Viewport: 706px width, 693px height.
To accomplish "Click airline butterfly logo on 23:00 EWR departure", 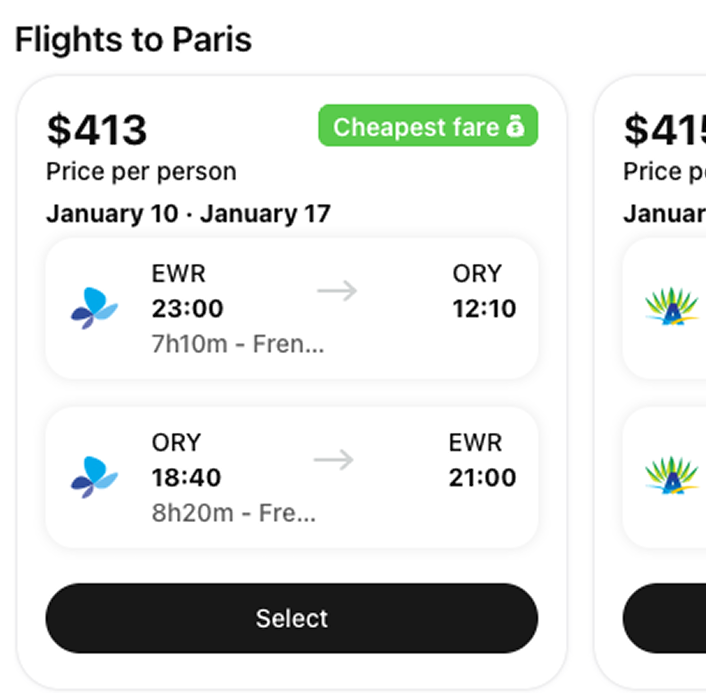I will 95,308.
